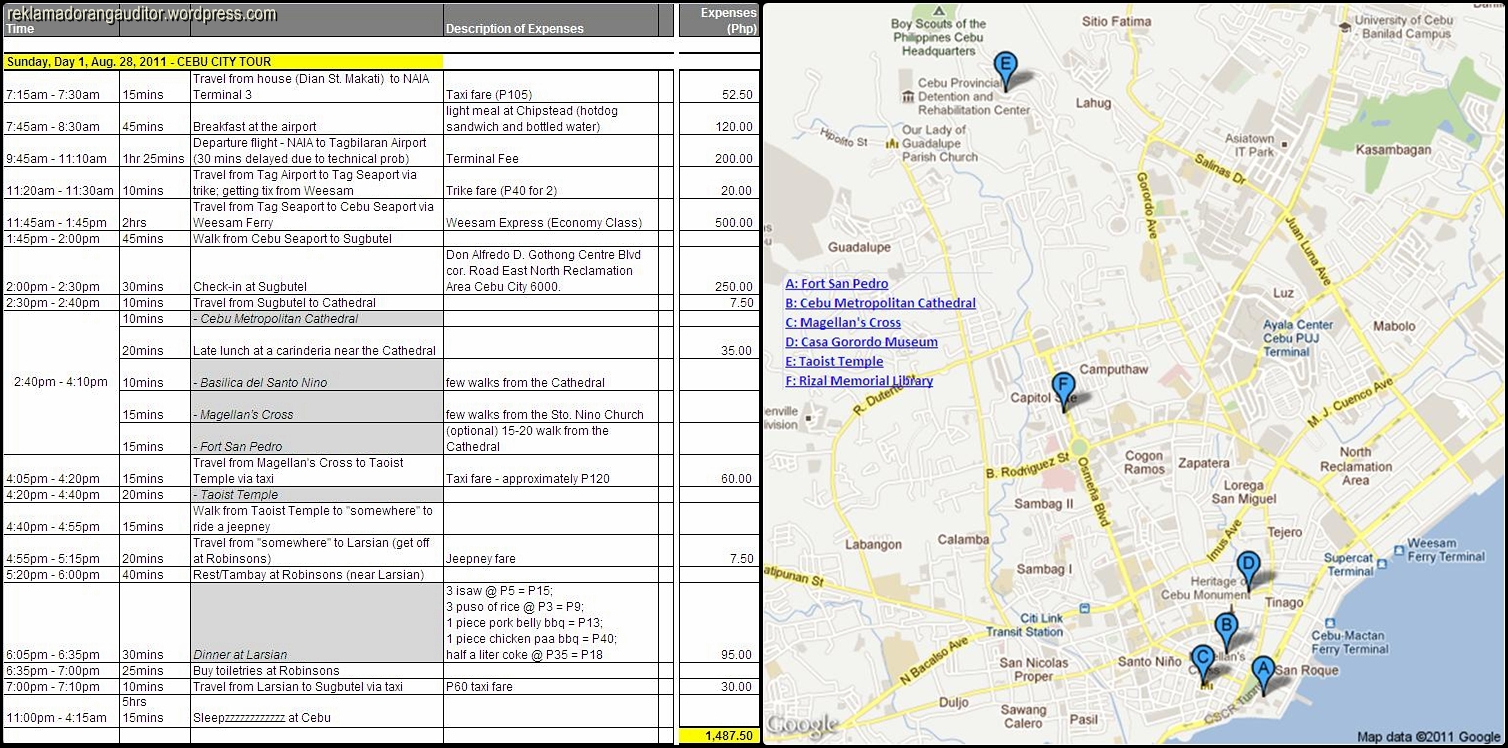Click the yellow 'Sunday, Day 1' title row
The height and width of the screenshot is (748, 1508).
pos(222,61)
